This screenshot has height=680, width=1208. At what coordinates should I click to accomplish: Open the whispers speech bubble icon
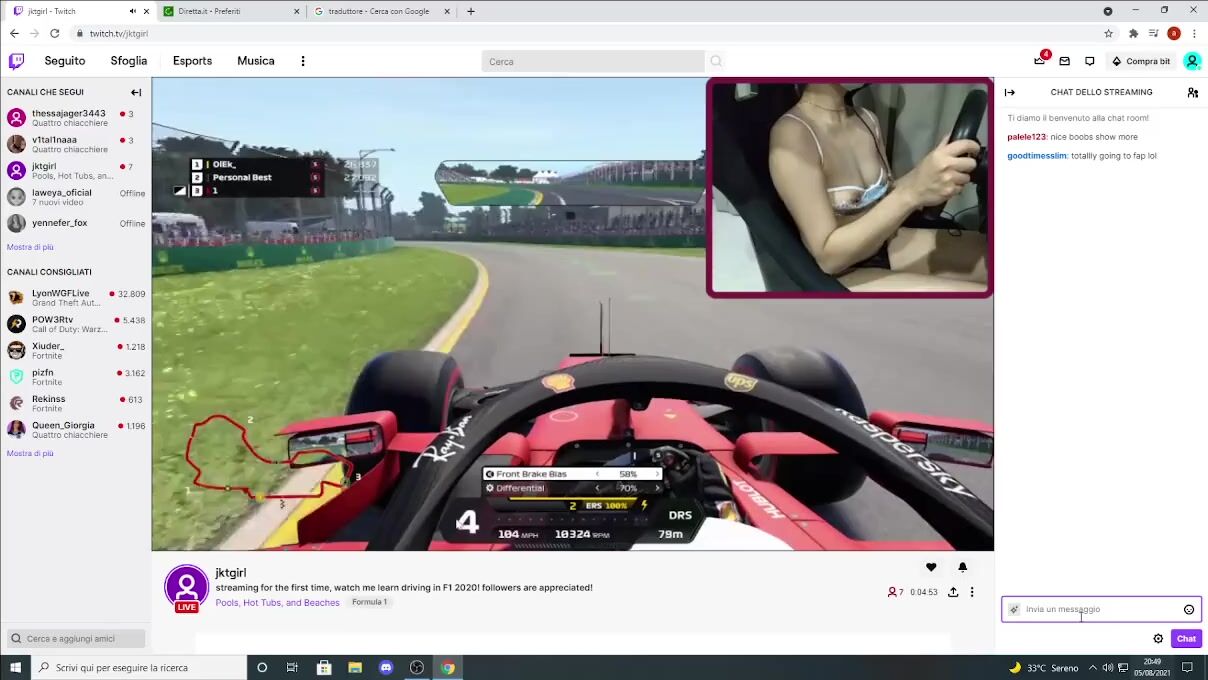pos(1089,61)
